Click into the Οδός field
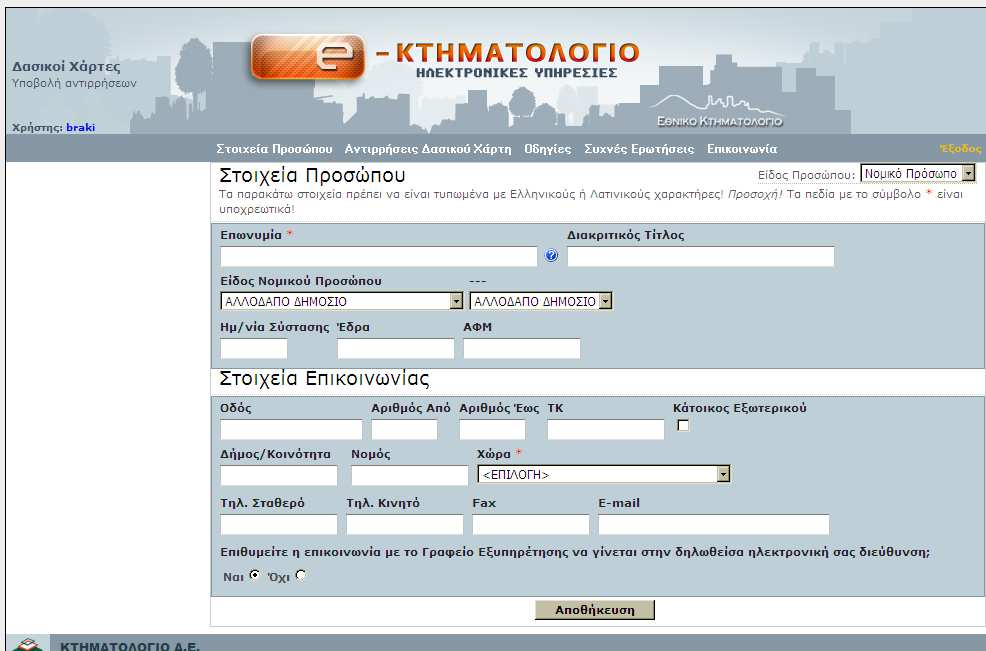Viewport: 986px width, 651px height. 291,430
